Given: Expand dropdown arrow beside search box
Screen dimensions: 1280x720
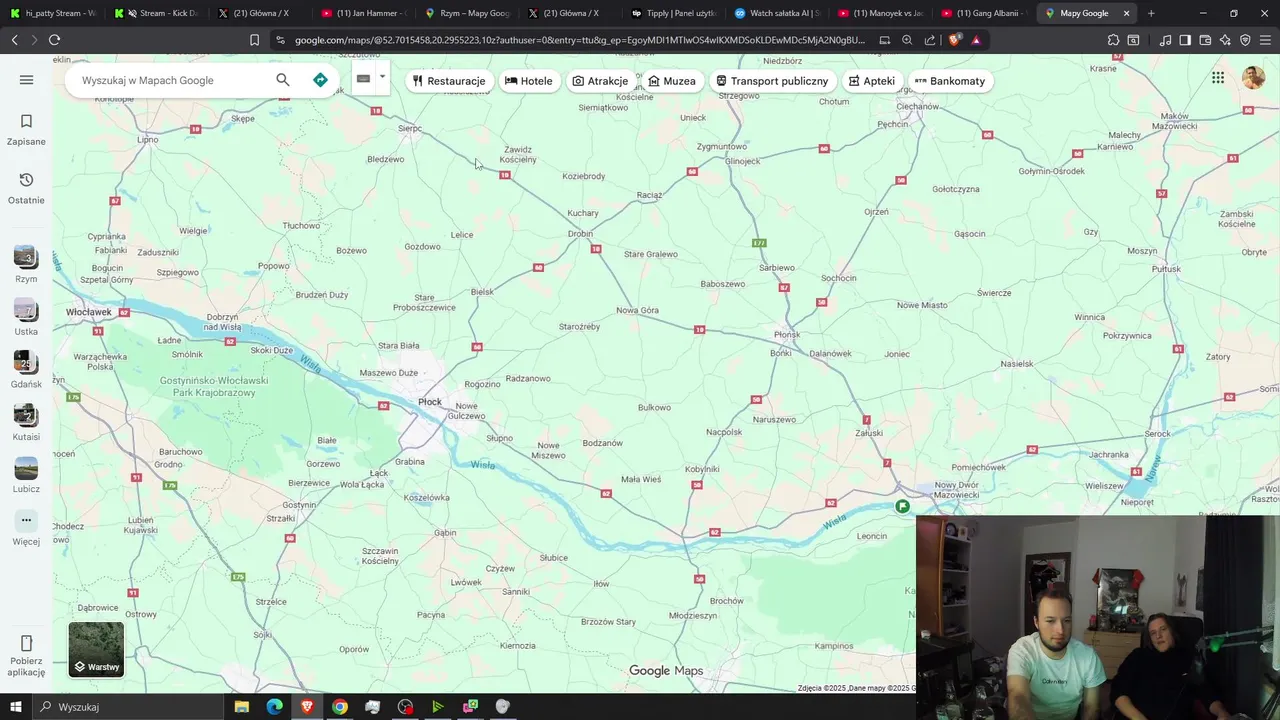Looking at the screenshot, I should pyautogui.click(x=382, y=77).
